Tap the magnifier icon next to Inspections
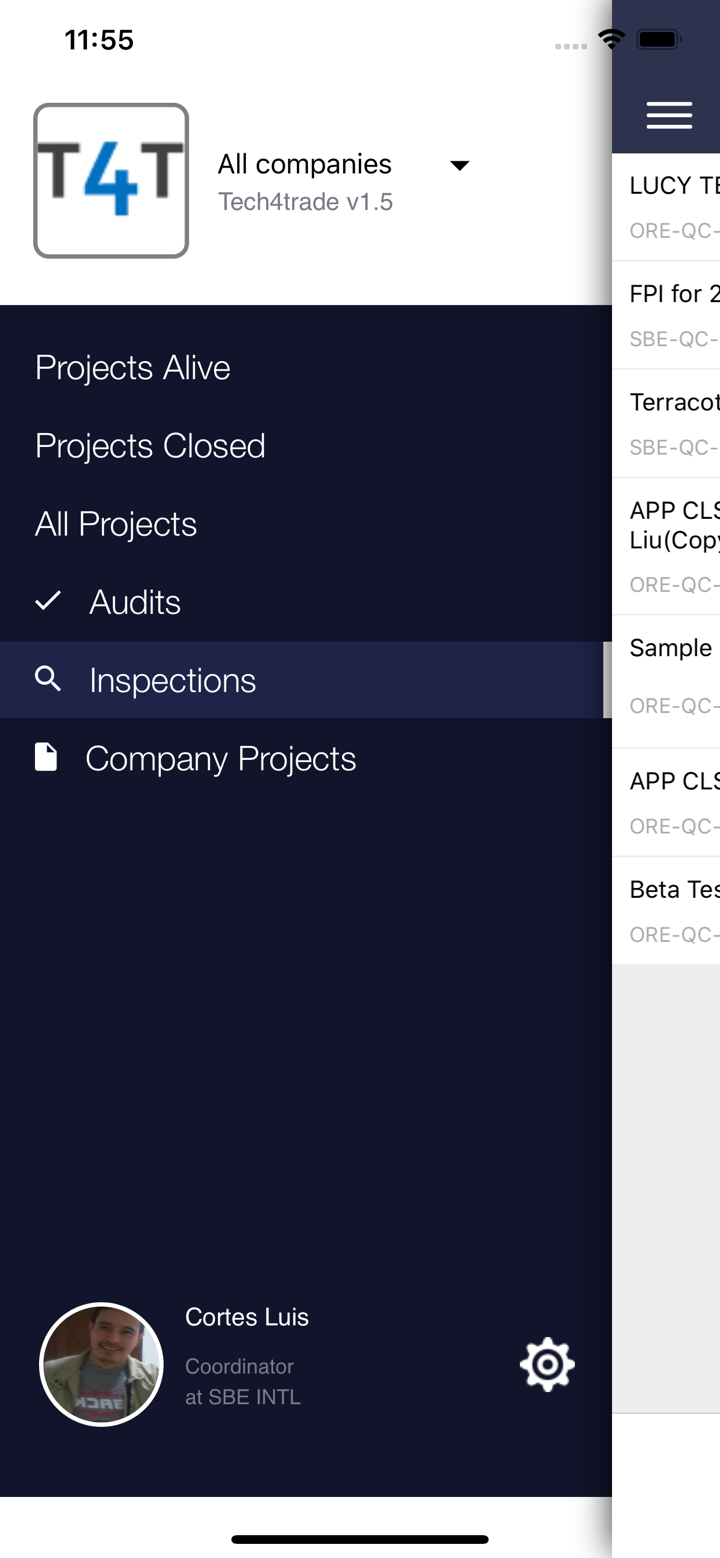The width and height of the screenshot is (720, 1558). 48,679
